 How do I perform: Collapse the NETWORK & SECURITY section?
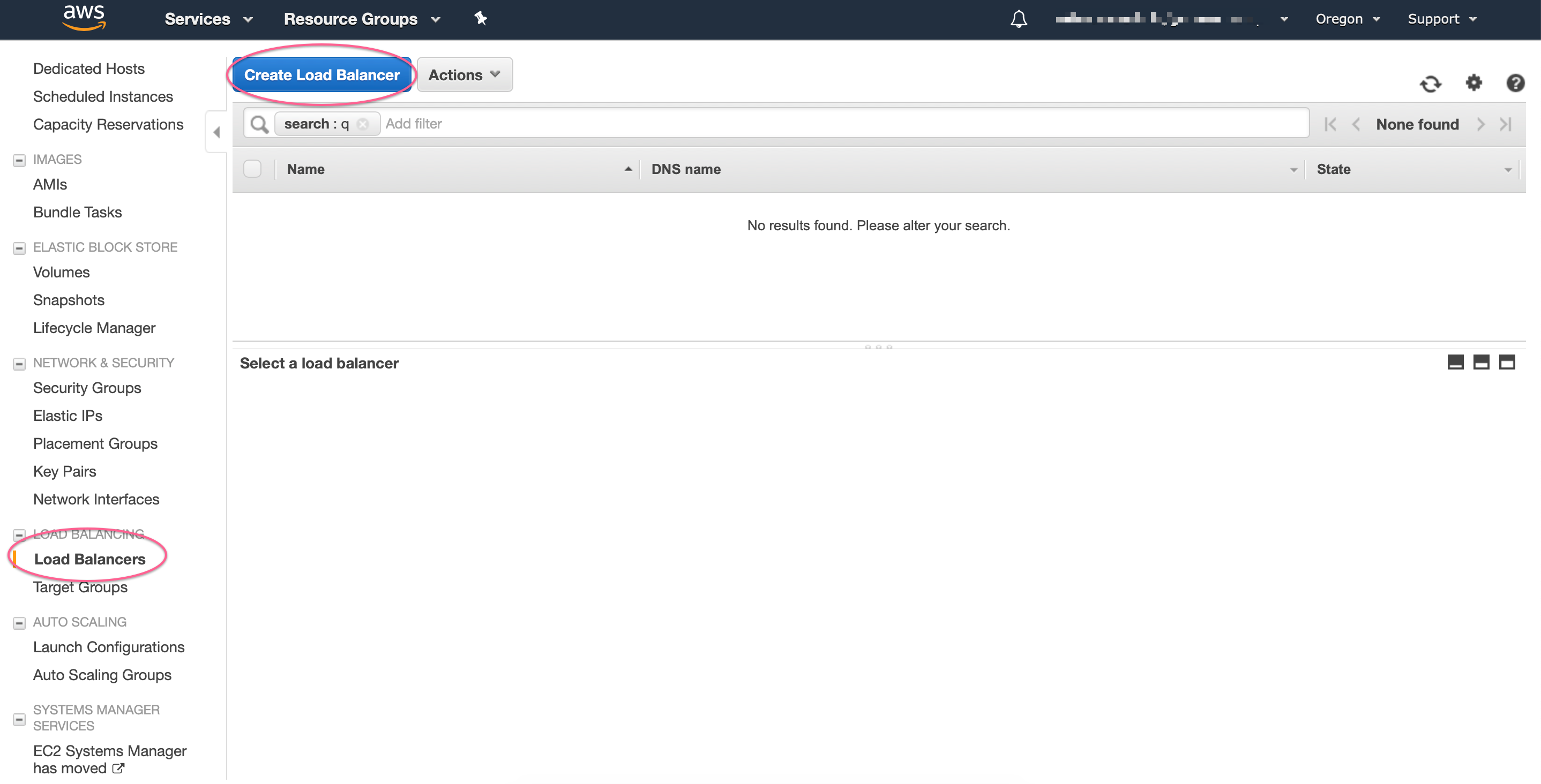tap(19, 364)
